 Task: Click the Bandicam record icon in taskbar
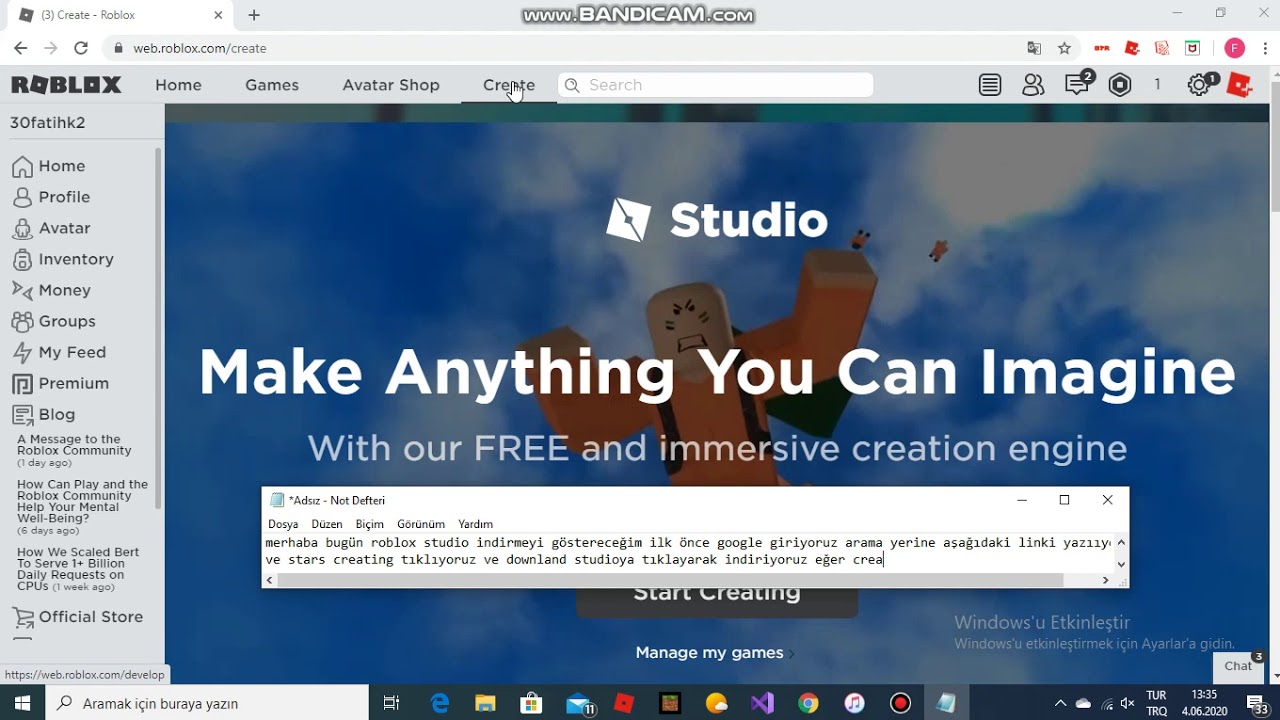coord(900,703)
